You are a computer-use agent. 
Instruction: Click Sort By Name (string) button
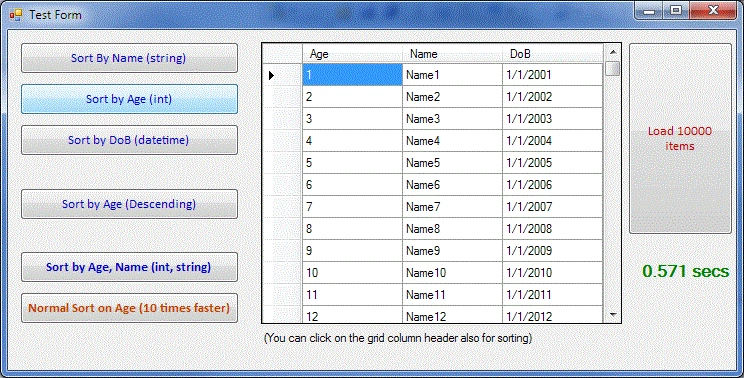point(129,58)
